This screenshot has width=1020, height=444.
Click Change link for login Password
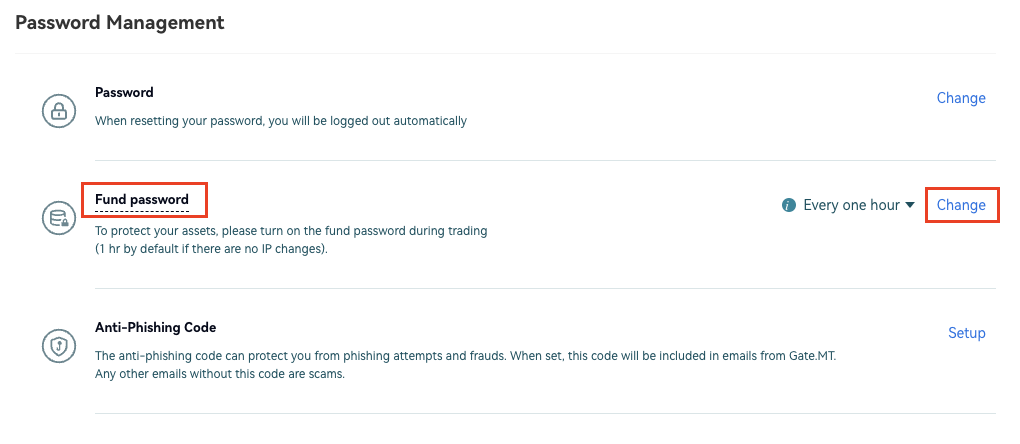pos(961,98)
